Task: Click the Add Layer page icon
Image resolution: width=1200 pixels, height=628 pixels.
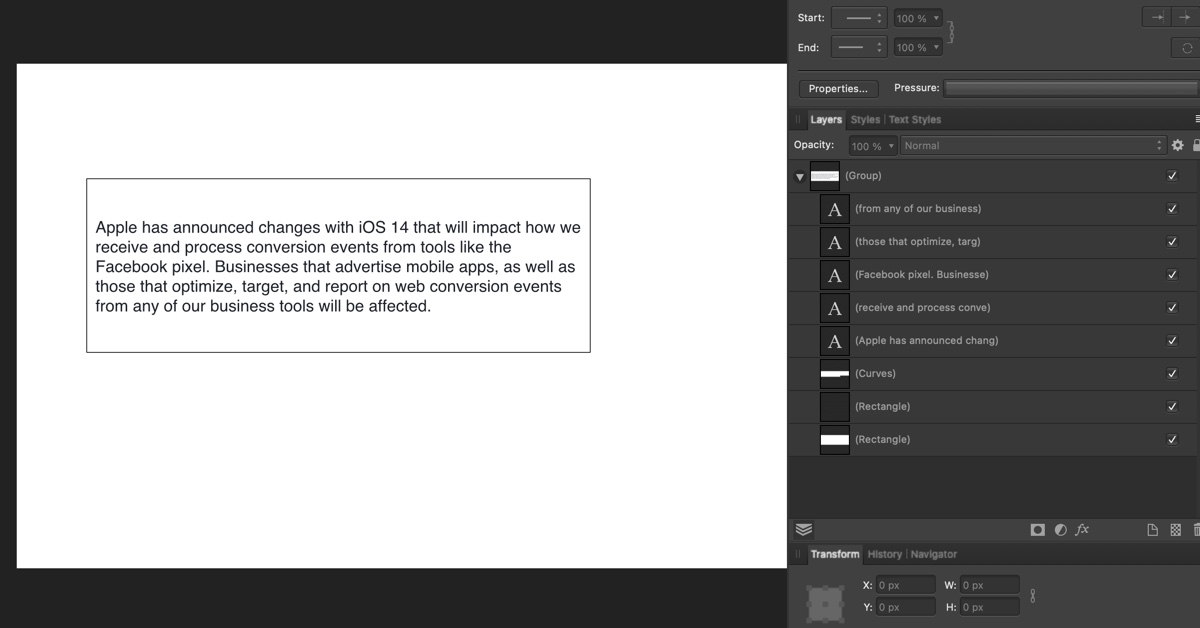Action: click(1152, 530)
